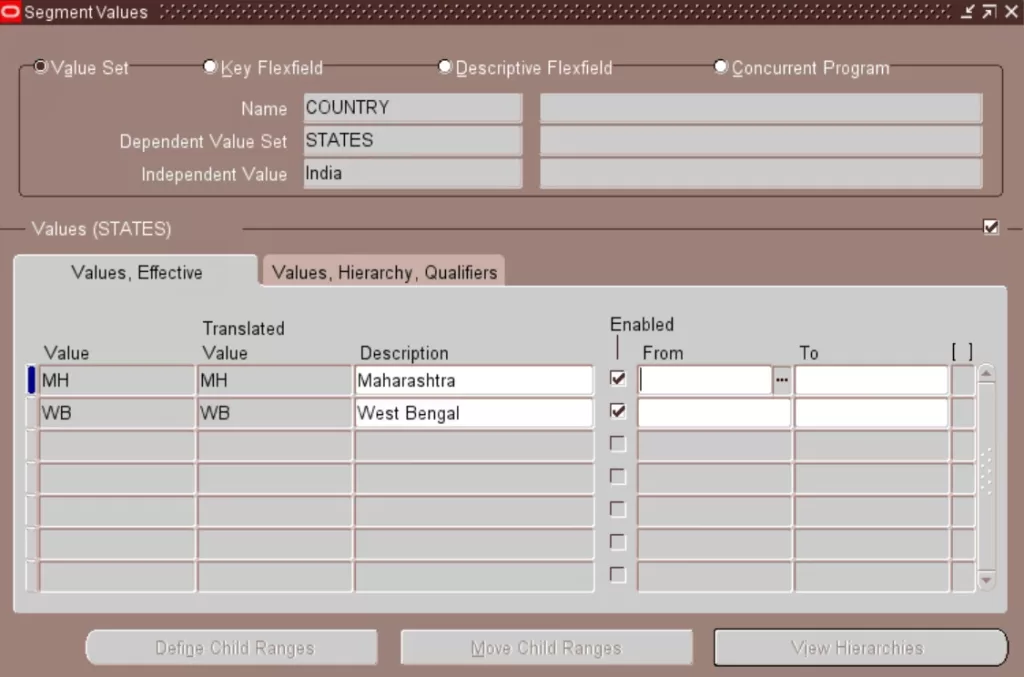This screenshot has width=1024, height=677.
Task: Toggle the checkbox right of Values (STATES)
Action: (x=991, y=227)
